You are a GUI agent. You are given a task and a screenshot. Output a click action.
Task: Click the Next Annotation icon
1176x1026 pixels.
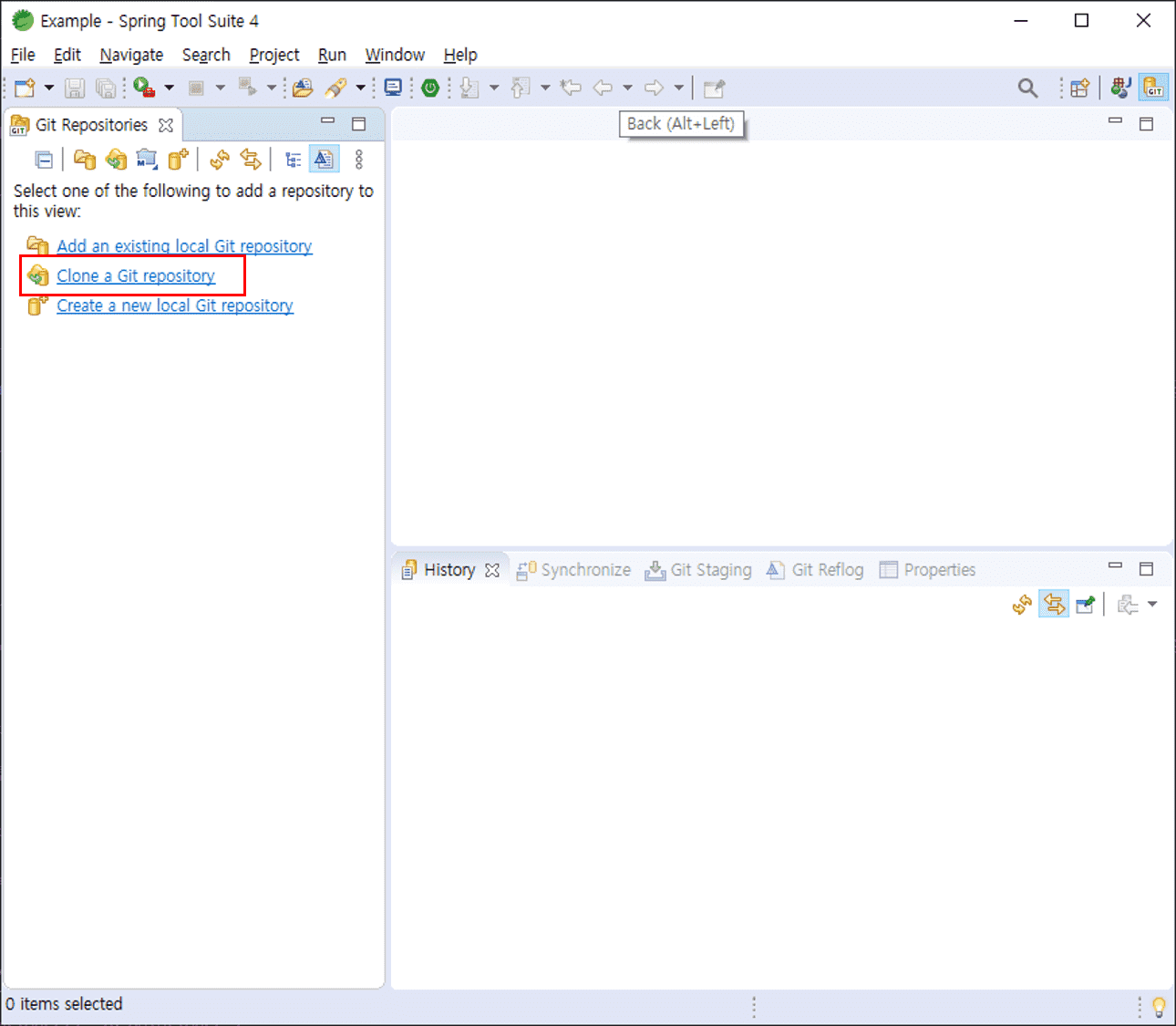[469, 88]
